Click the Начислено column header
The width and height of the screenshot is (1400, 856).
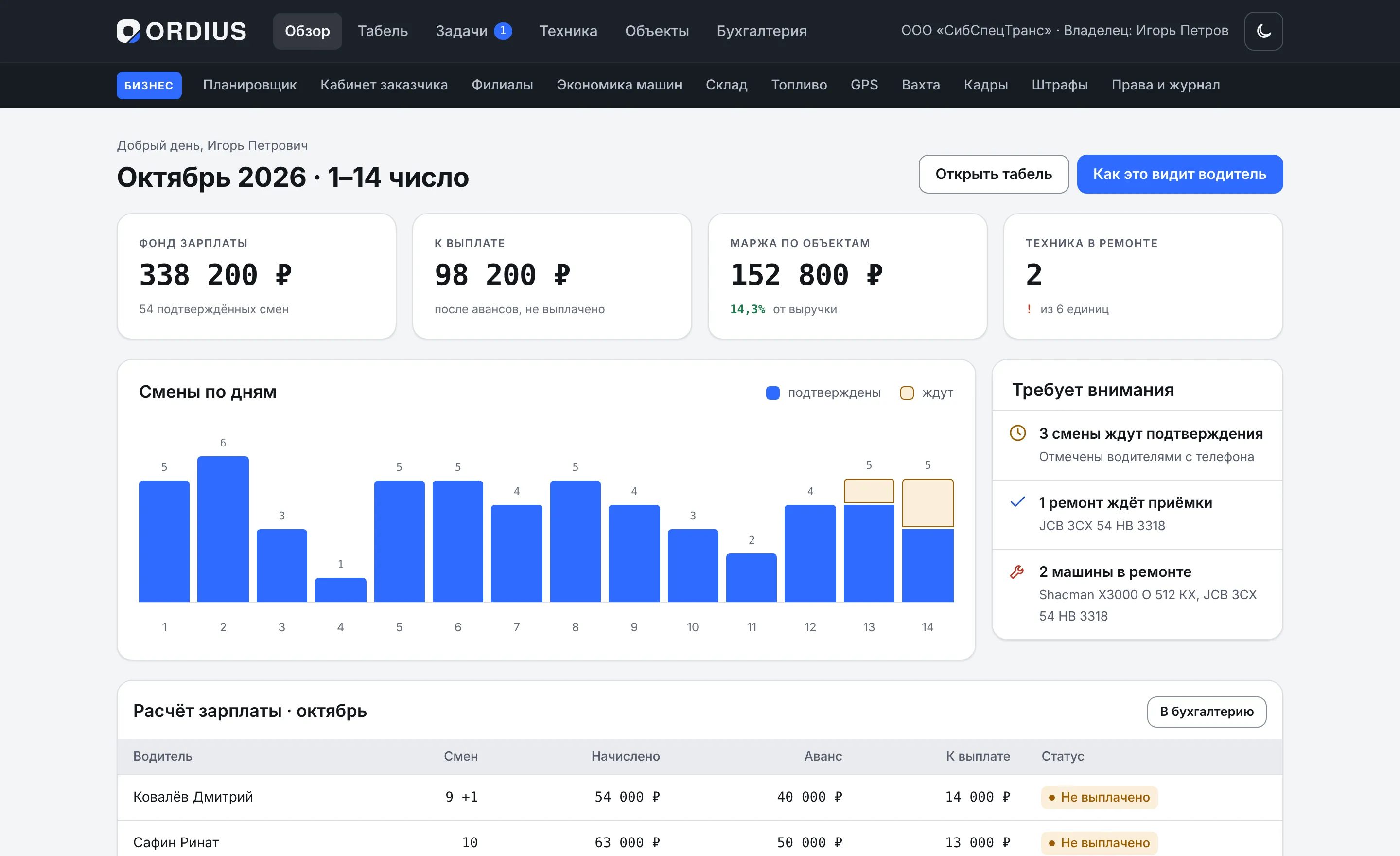(x=625, y=756)
